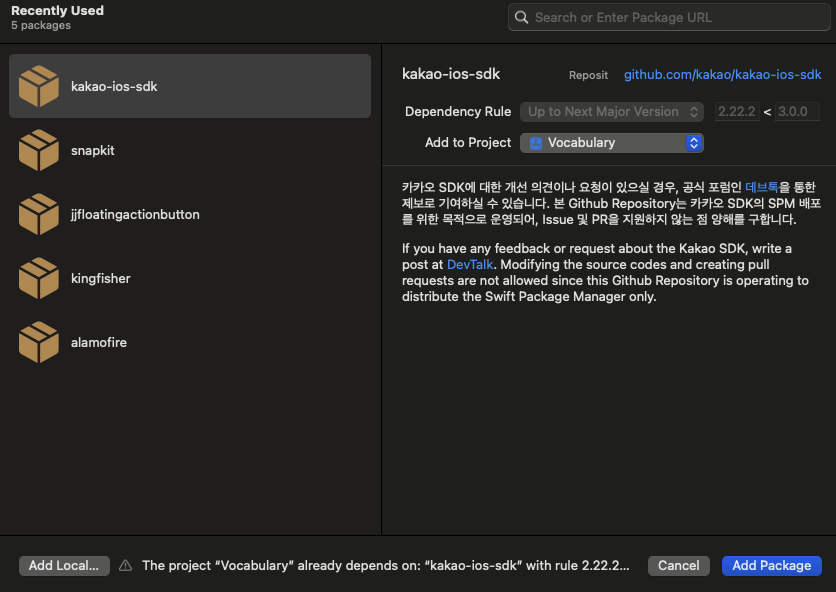Open the Dependency Rule dropdown

point(612,111)
